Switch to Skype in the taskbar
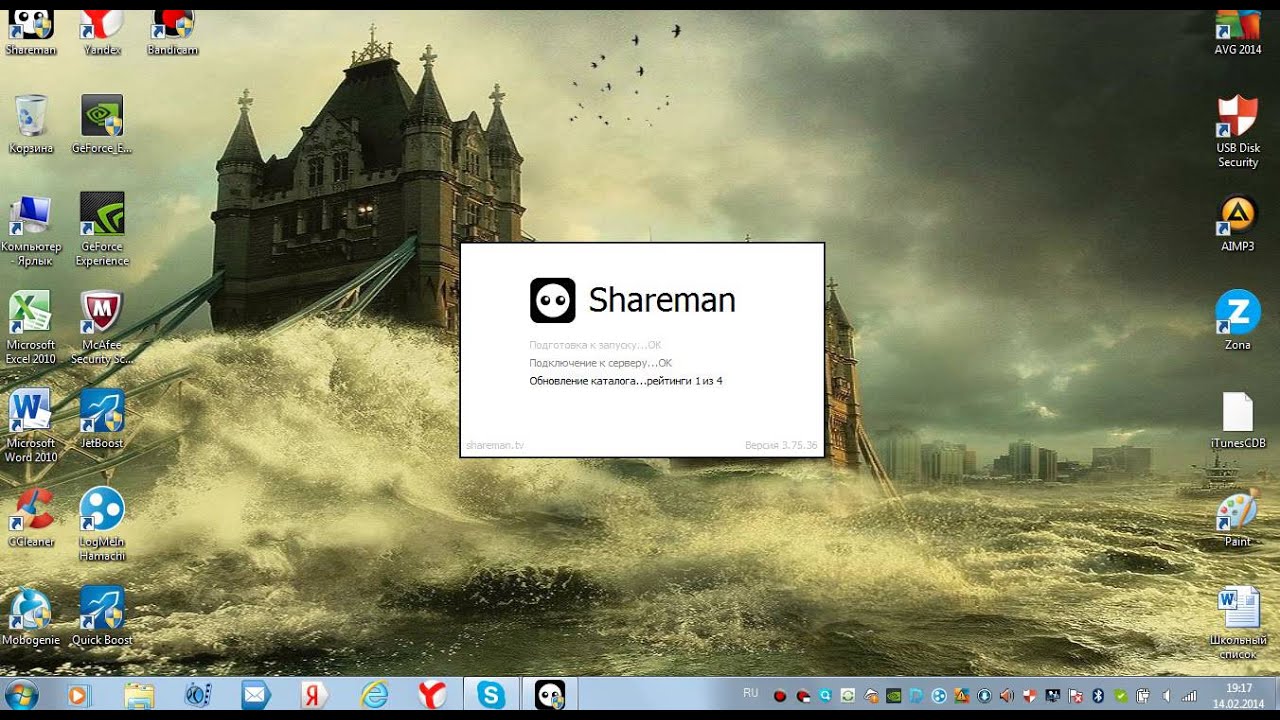Screen dimensions: 1280x720 [491, 694]
